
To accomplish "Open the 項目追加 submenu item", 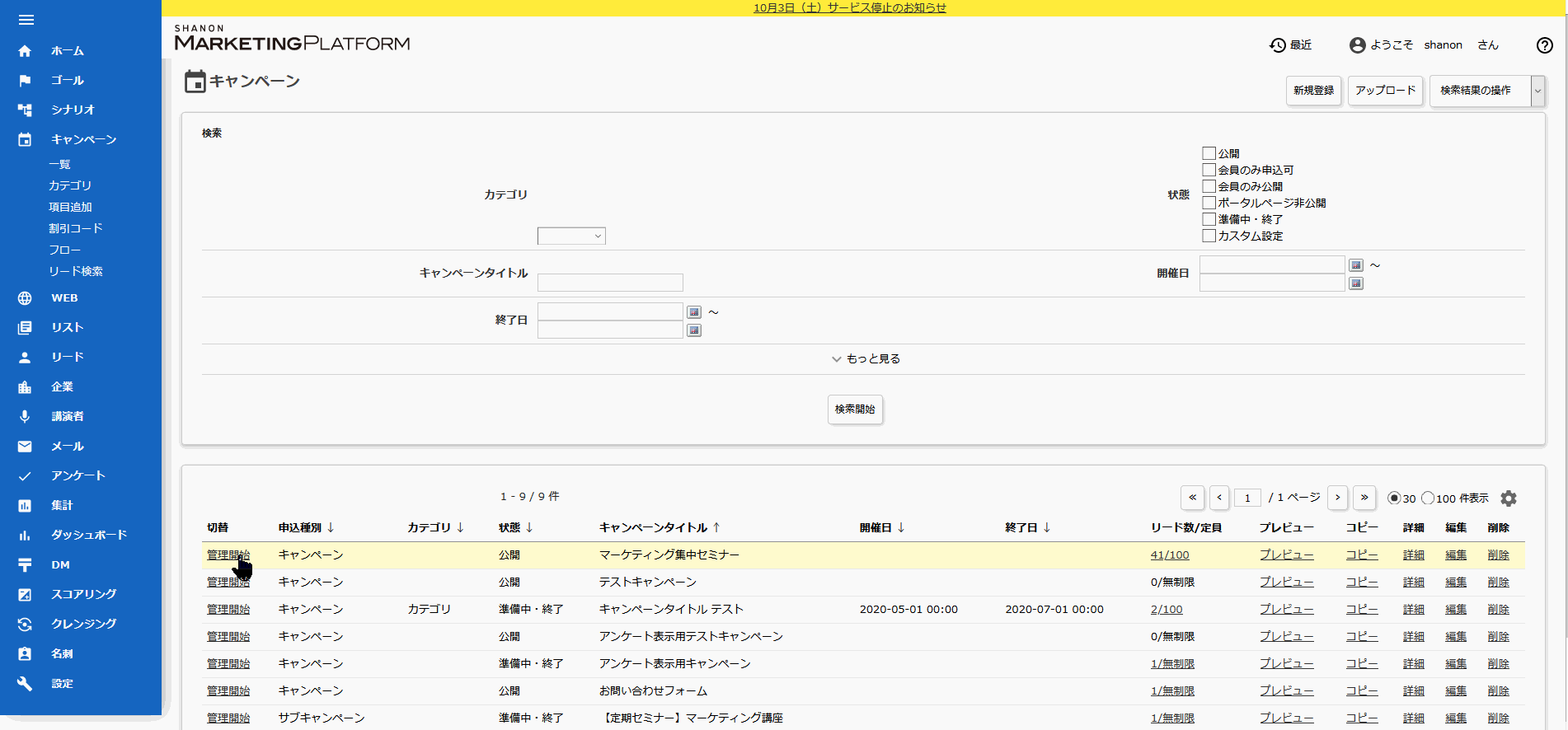I will coord(70,208).
